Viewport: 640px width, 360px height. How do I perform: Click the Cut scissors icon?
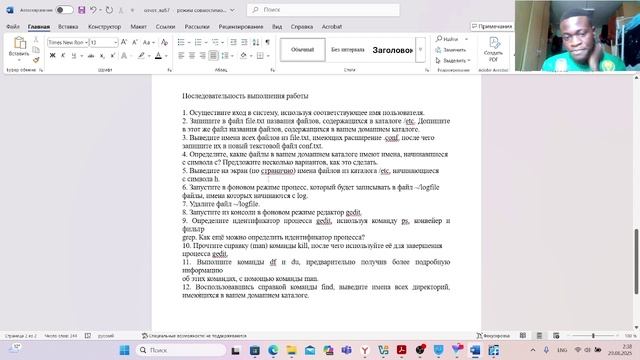point(36,39)
